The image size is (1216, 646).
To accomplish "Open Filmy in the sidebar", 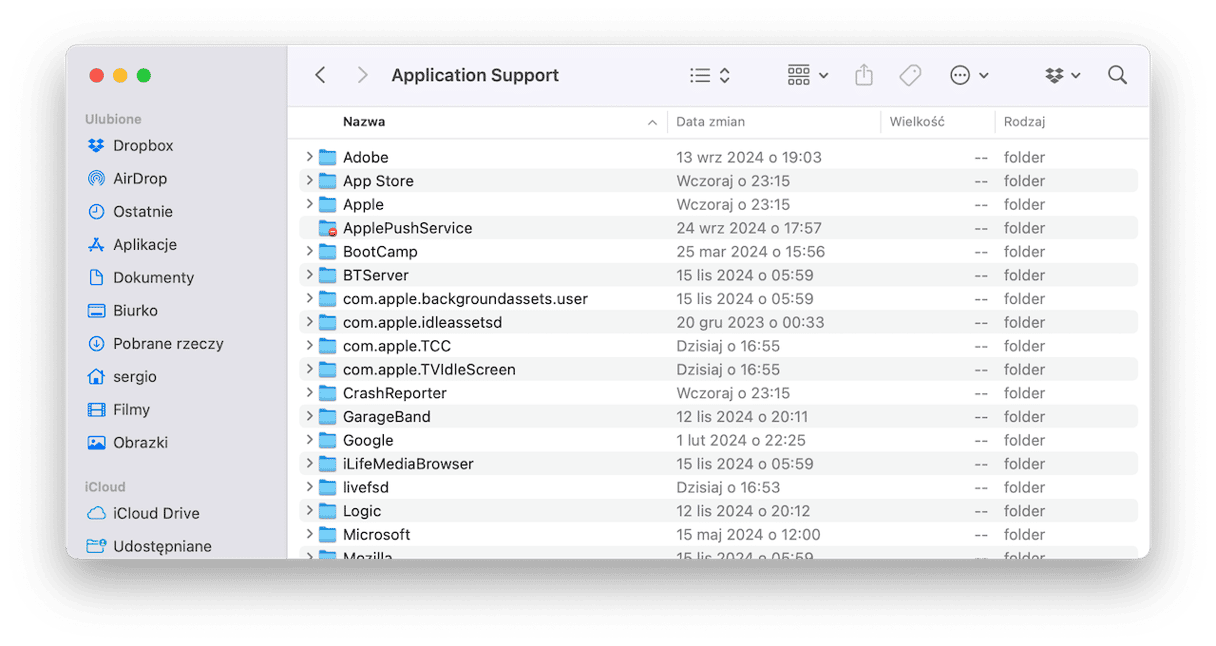I will point(118,409).
